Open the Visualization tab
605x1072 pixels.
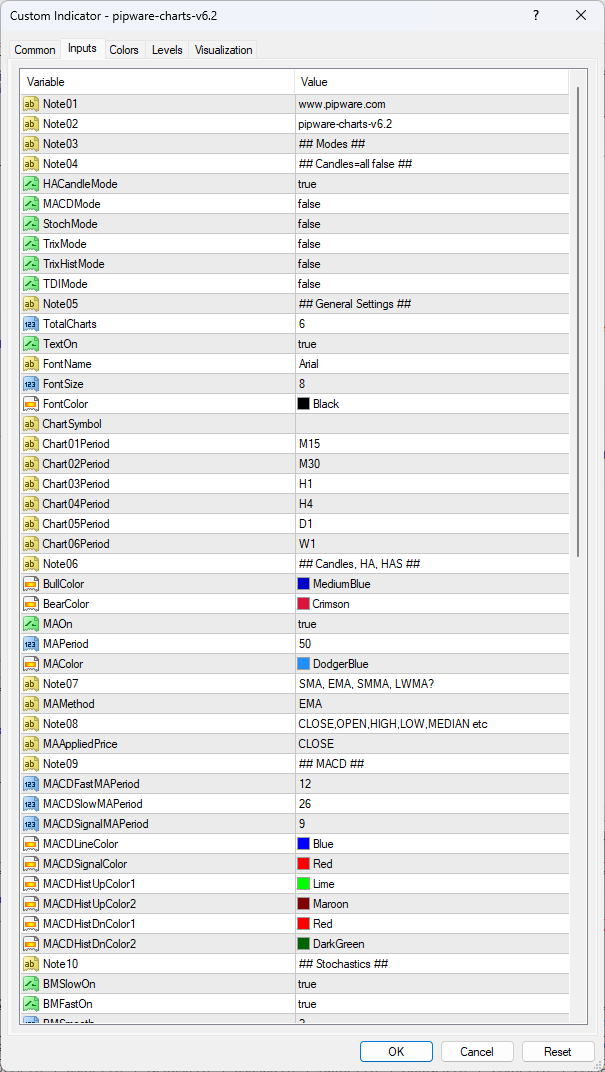point(224,50)
